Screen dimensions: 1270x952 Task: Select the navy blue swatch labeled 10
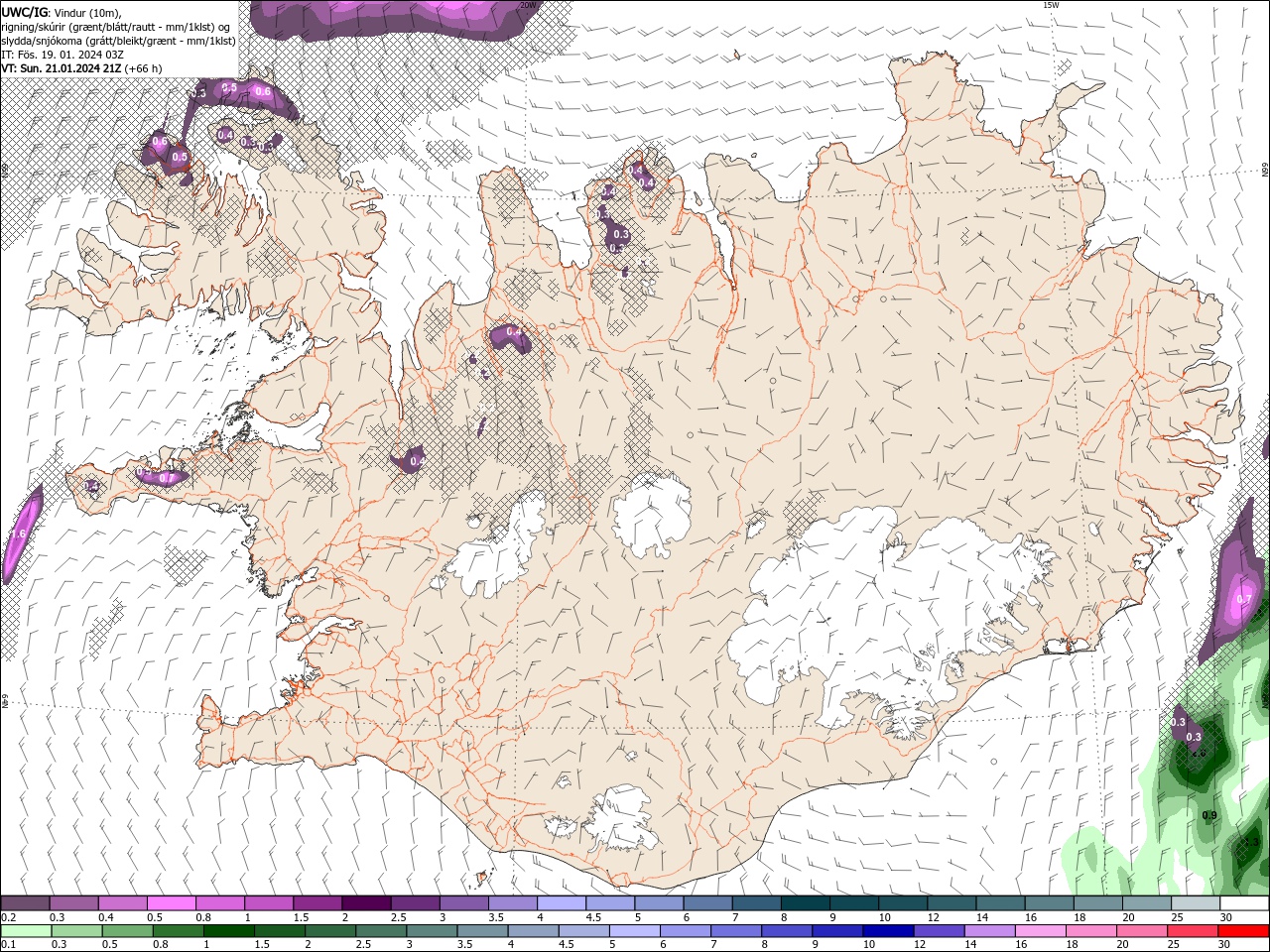pyautogui.click(x=888, y=931)
